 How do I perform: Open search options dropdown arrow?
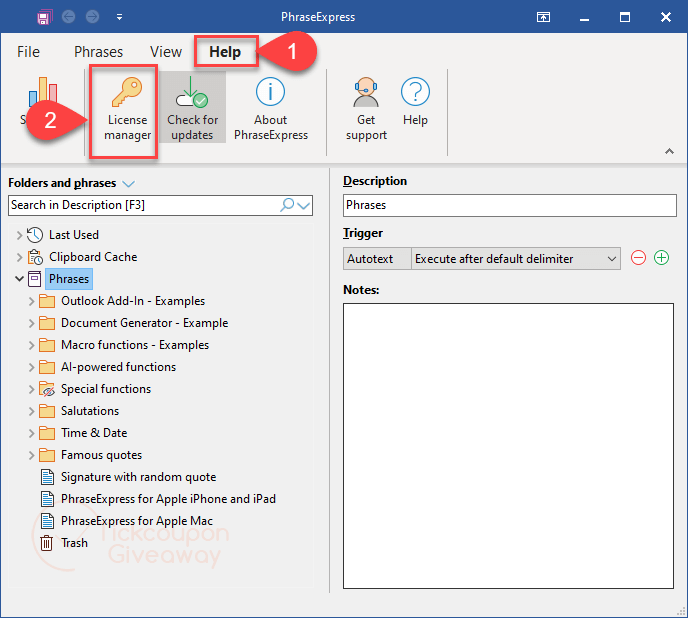pos(304,205)
